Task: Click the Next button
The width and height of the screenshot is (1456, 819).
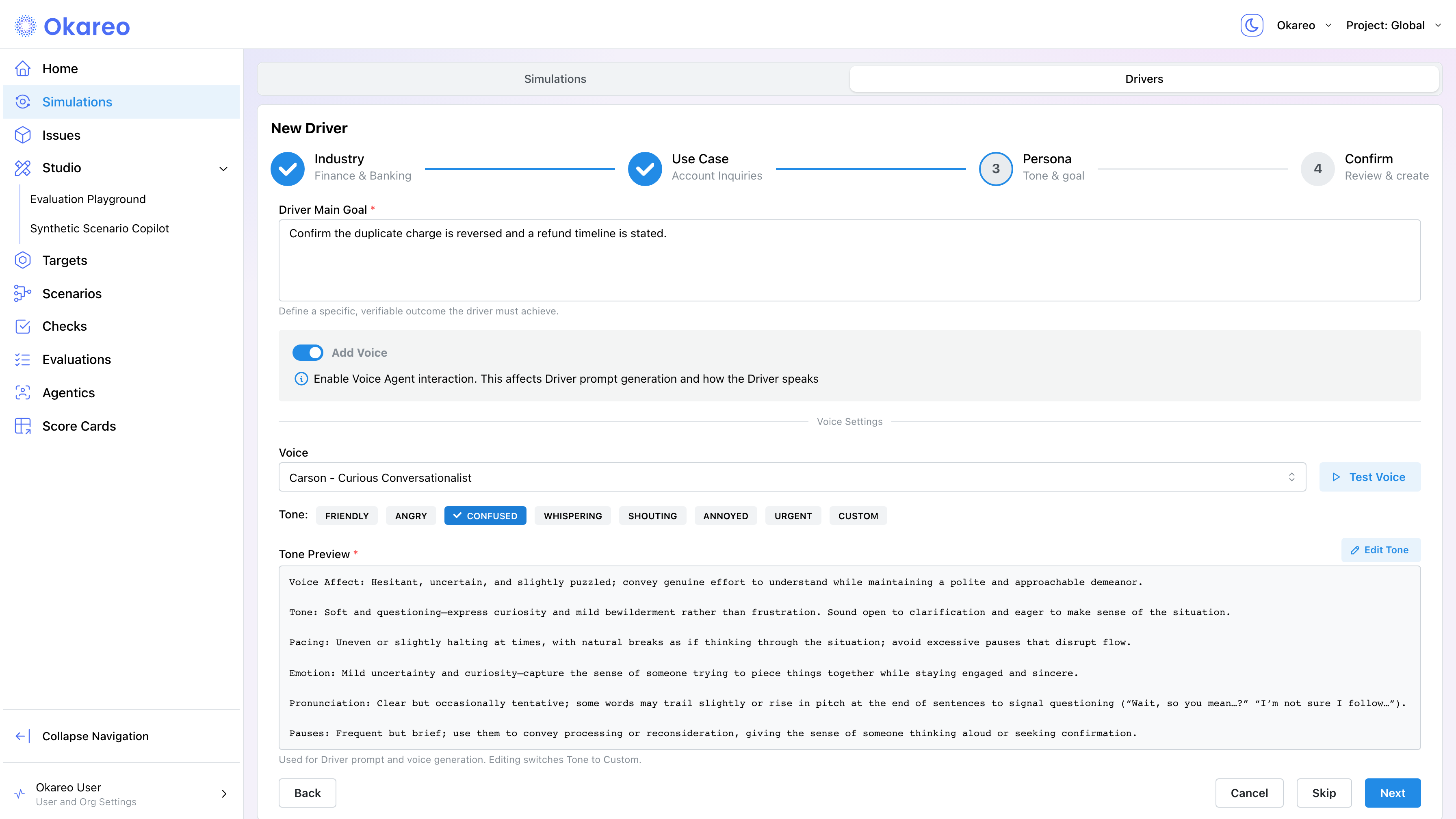Action: (x=1393, y=793)
